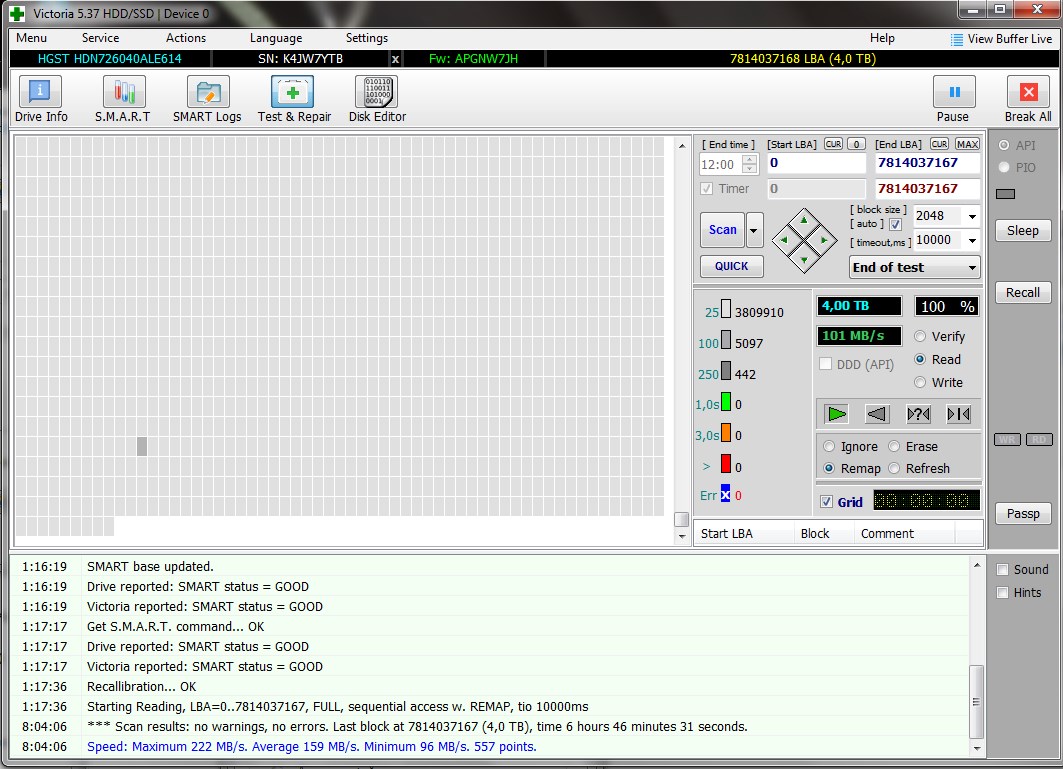Click the End time spinner arrows
Viewport: 1063px width, 769px height.
pos(750,164)
